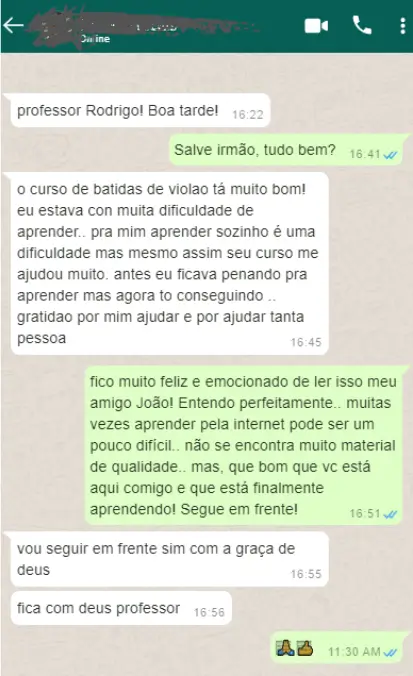Start a video call with camera icon

pyautogui.click(x=316, y=26)
